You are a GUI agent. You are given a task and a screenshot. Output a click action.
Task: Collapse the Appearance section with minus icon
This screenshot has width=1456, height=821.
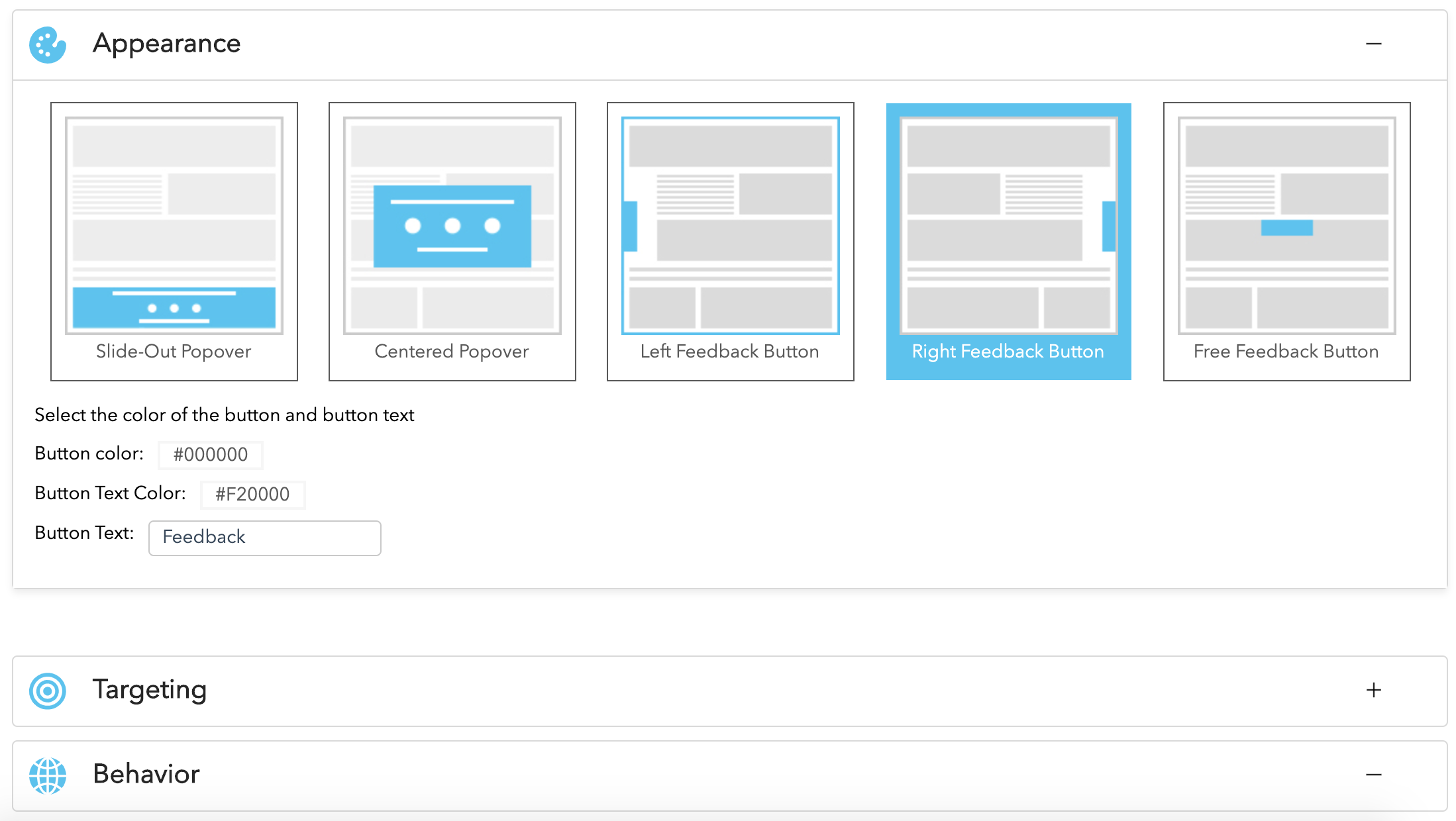1373,44
